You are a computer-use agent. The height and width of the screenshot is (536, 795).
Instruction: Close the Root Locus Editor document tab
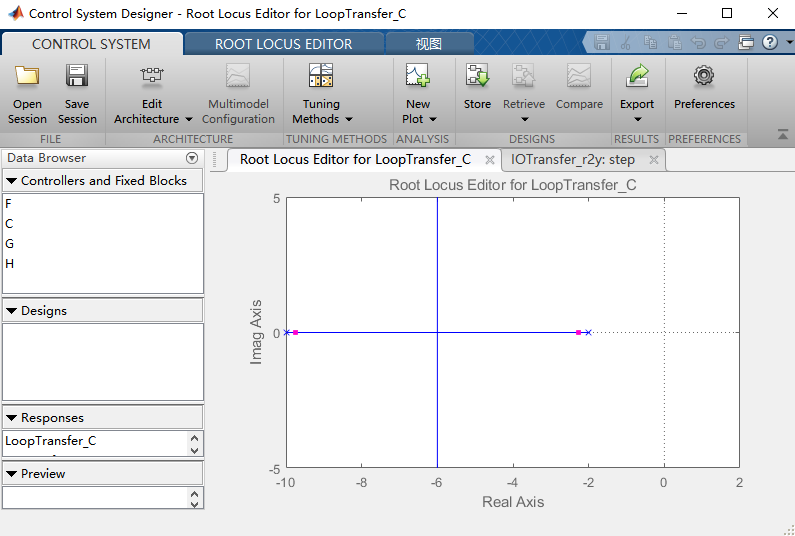click(x=490, y=160)
